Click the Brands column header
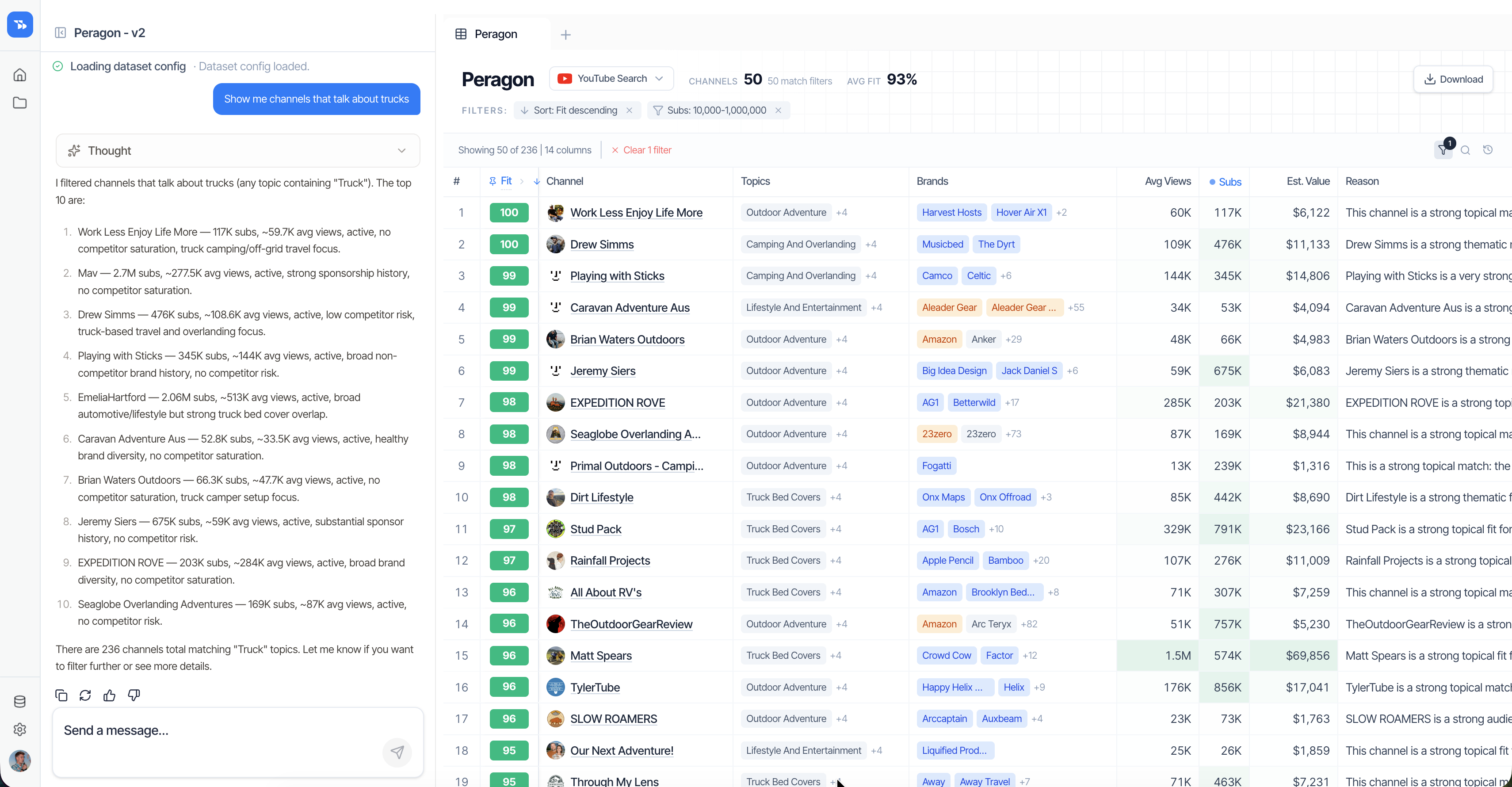 932,181
